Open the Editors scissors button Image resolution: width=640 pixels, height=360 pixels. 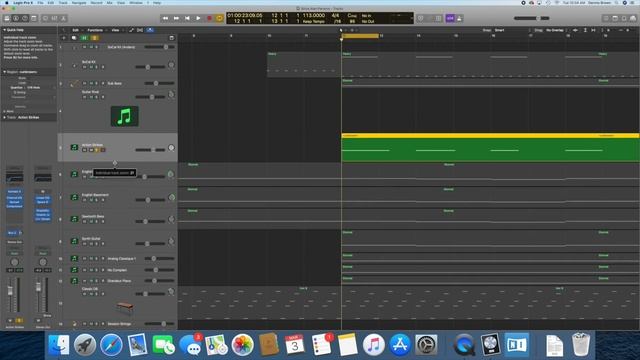64,18
